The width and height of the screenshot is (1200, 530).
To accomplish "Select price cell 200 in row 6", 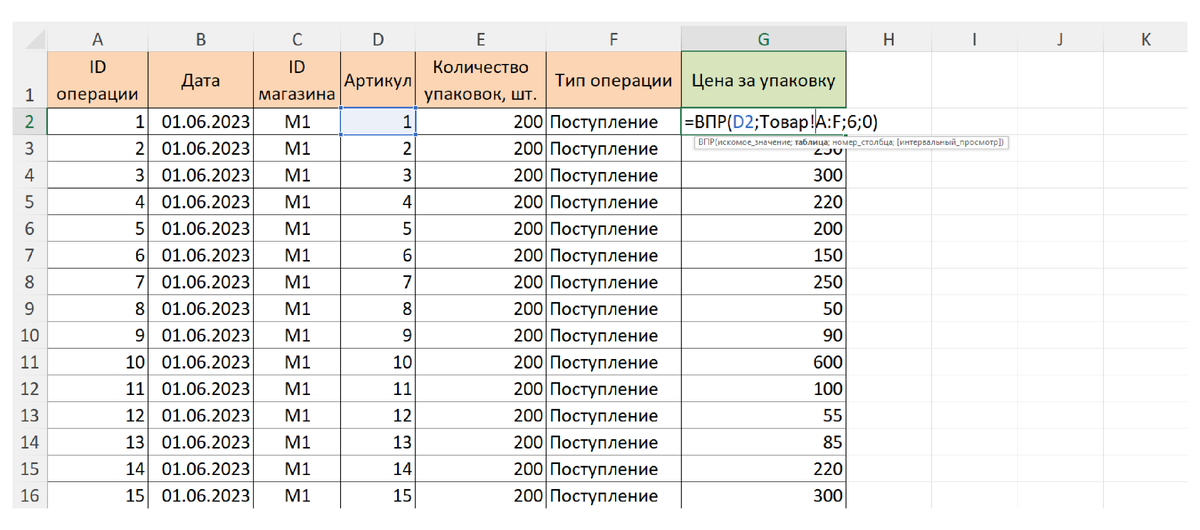I will pyautogui.click(x=763, y=228).
